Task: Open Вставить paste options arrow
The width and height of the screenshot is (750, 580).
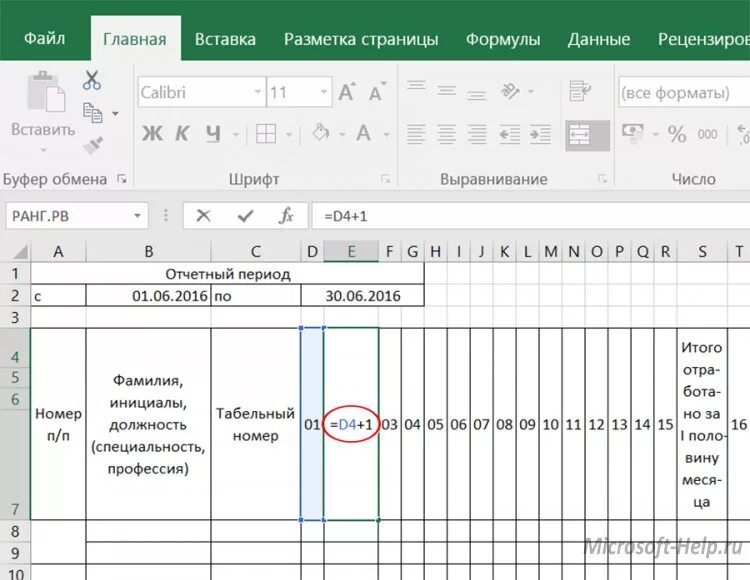Action: click(44, 150)
